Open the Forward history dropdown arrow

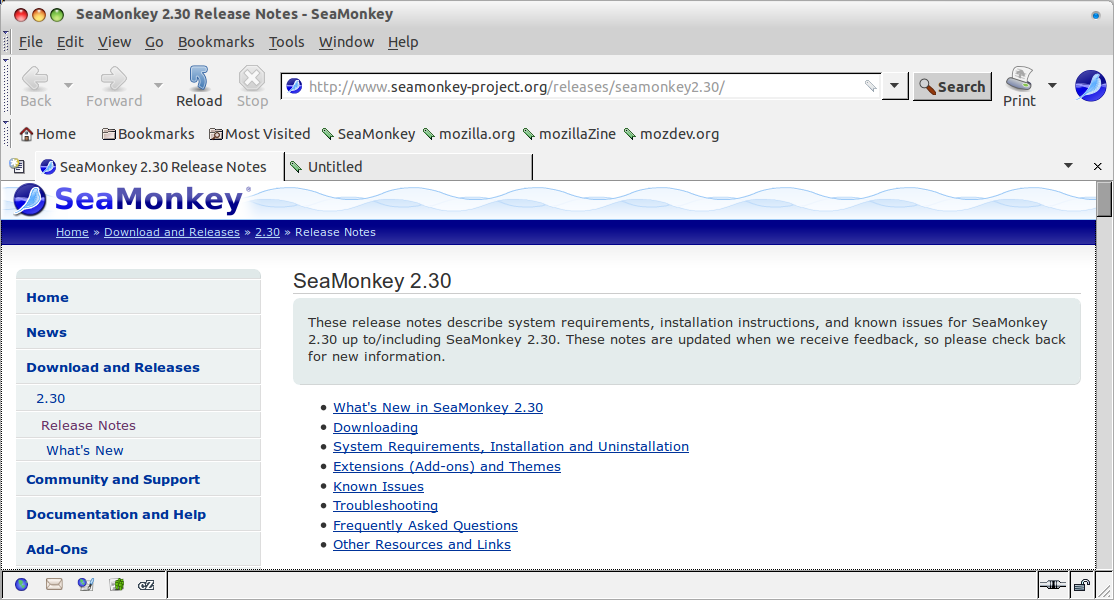158,85
